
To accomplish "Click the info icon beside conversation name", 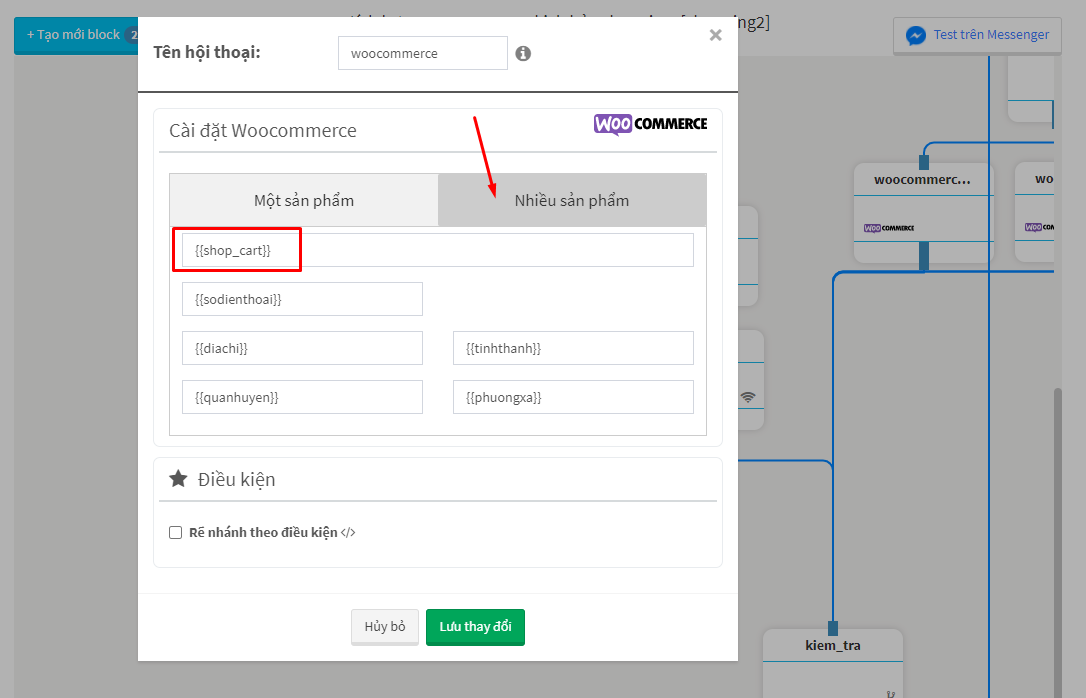I will [x=523, y=53].
